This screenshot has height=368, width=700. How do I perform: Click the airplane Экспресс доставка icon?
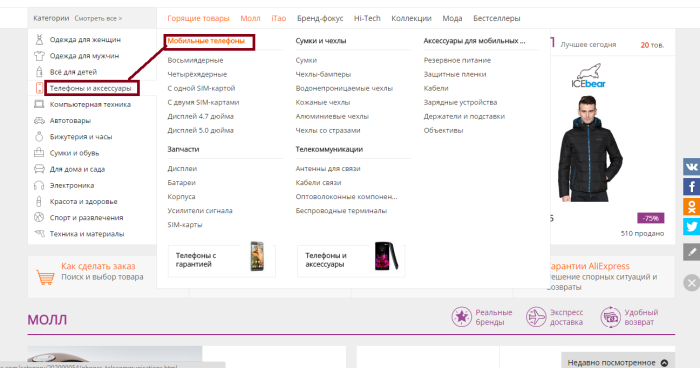(536, 317)
